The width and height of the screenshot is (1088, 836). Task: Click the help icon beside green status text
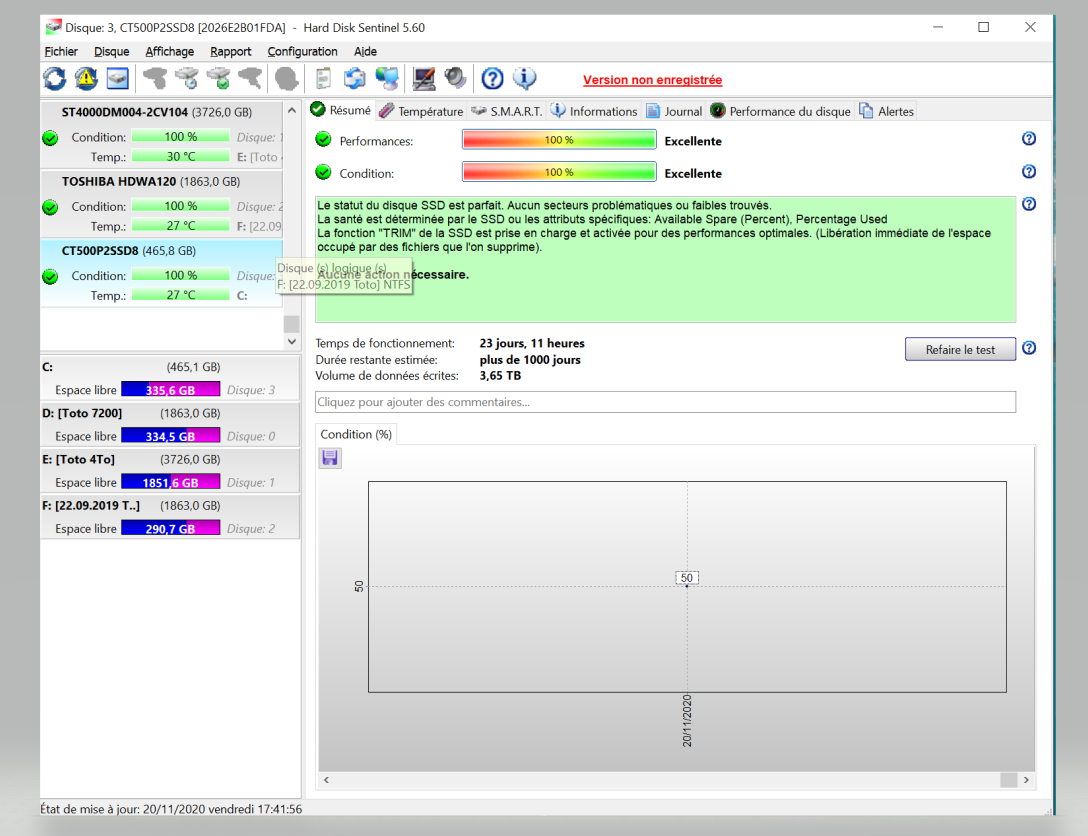pos(1029,204)
